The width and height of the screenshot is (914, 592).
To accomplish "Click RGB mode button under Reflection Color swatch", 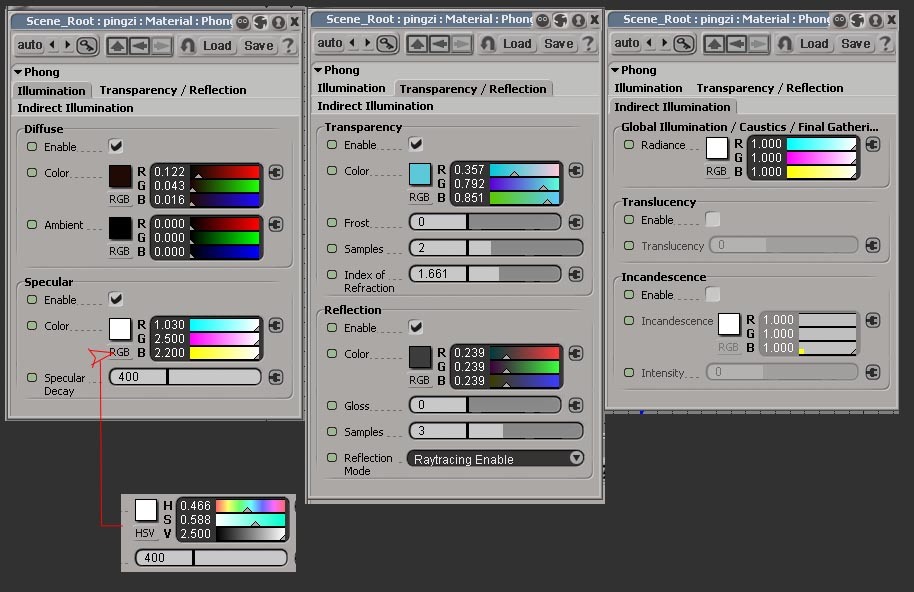I will (419, 380).
